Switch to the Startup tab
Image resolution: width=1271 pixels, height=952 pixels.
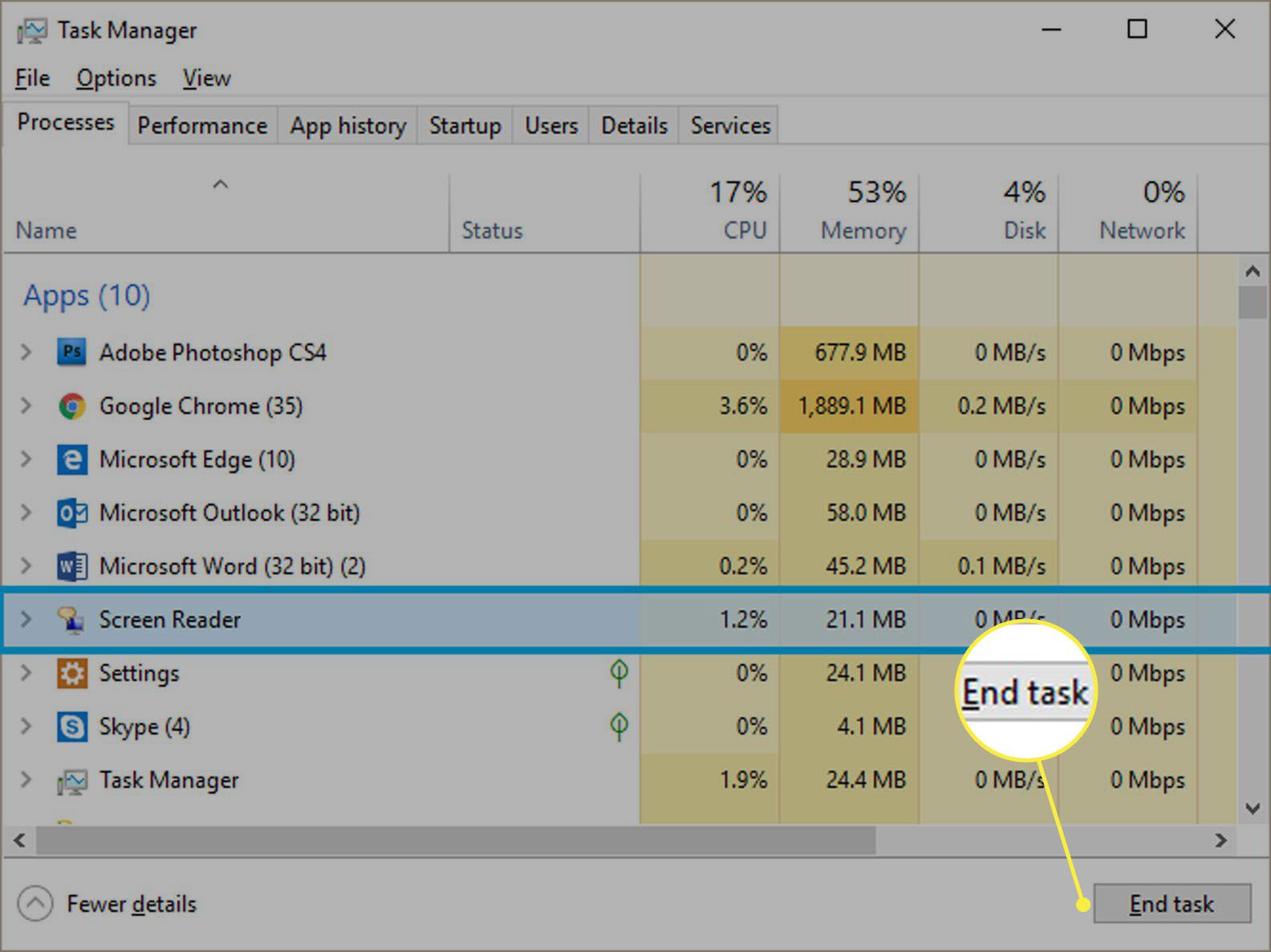465,126
